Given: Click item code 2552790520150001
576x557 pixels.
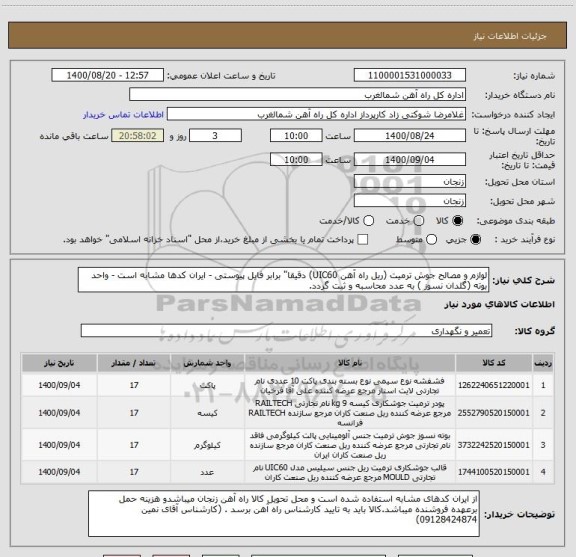Looking at the screenshot, I should coord(494,413).
